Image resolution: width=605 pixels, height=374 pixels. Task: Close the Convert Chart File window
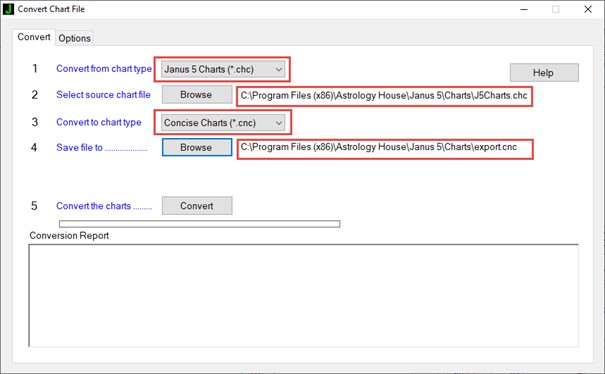pos(588,9)
